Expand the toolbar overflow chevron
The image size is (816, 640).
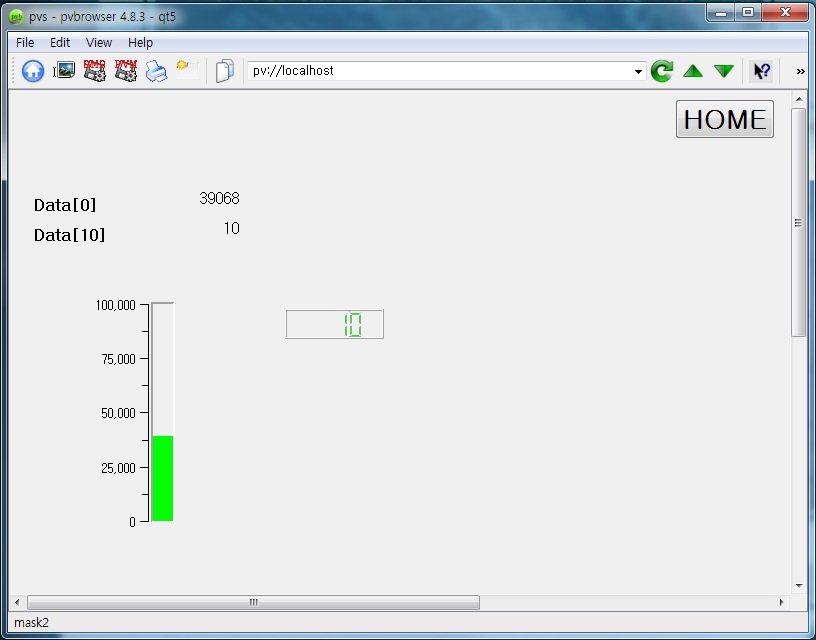pos(799,70)
